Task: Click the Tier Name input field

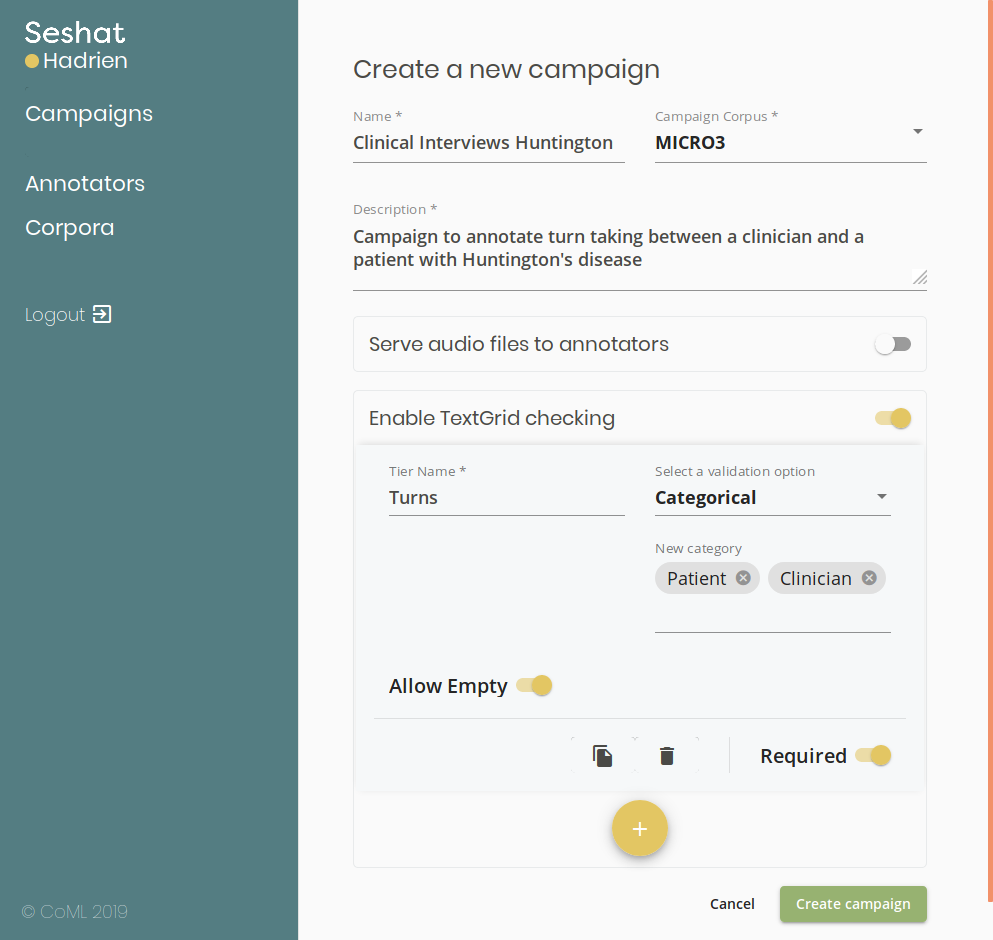Action: (507, 498)
